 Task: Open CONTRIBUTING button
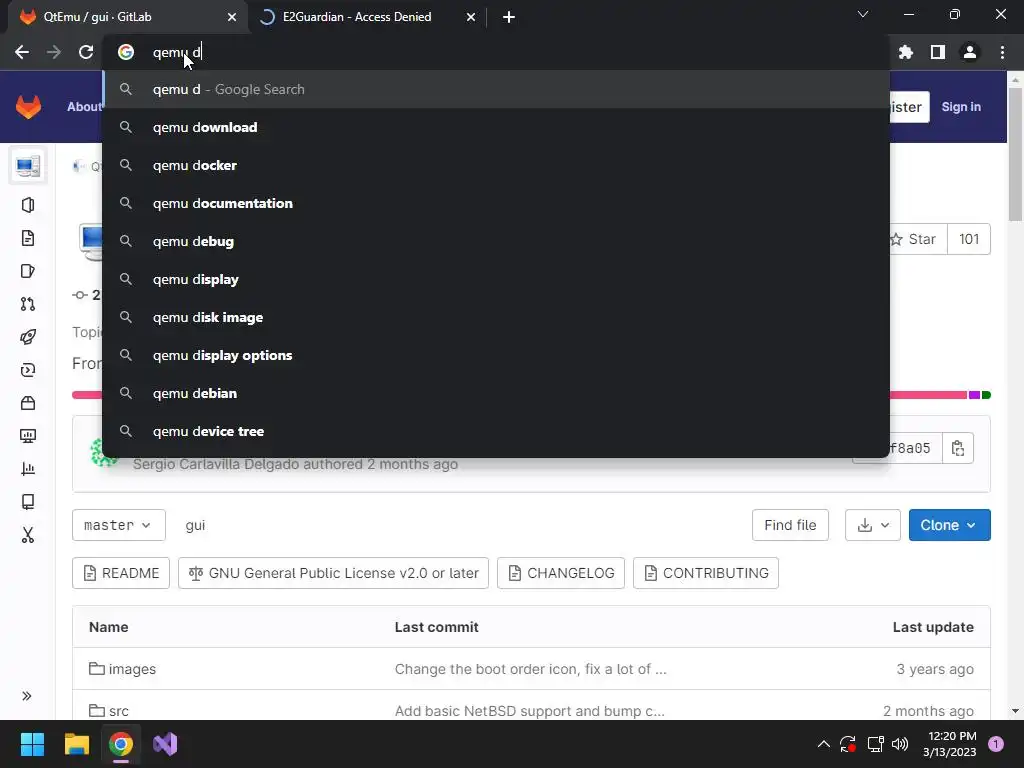coord(706,573)
